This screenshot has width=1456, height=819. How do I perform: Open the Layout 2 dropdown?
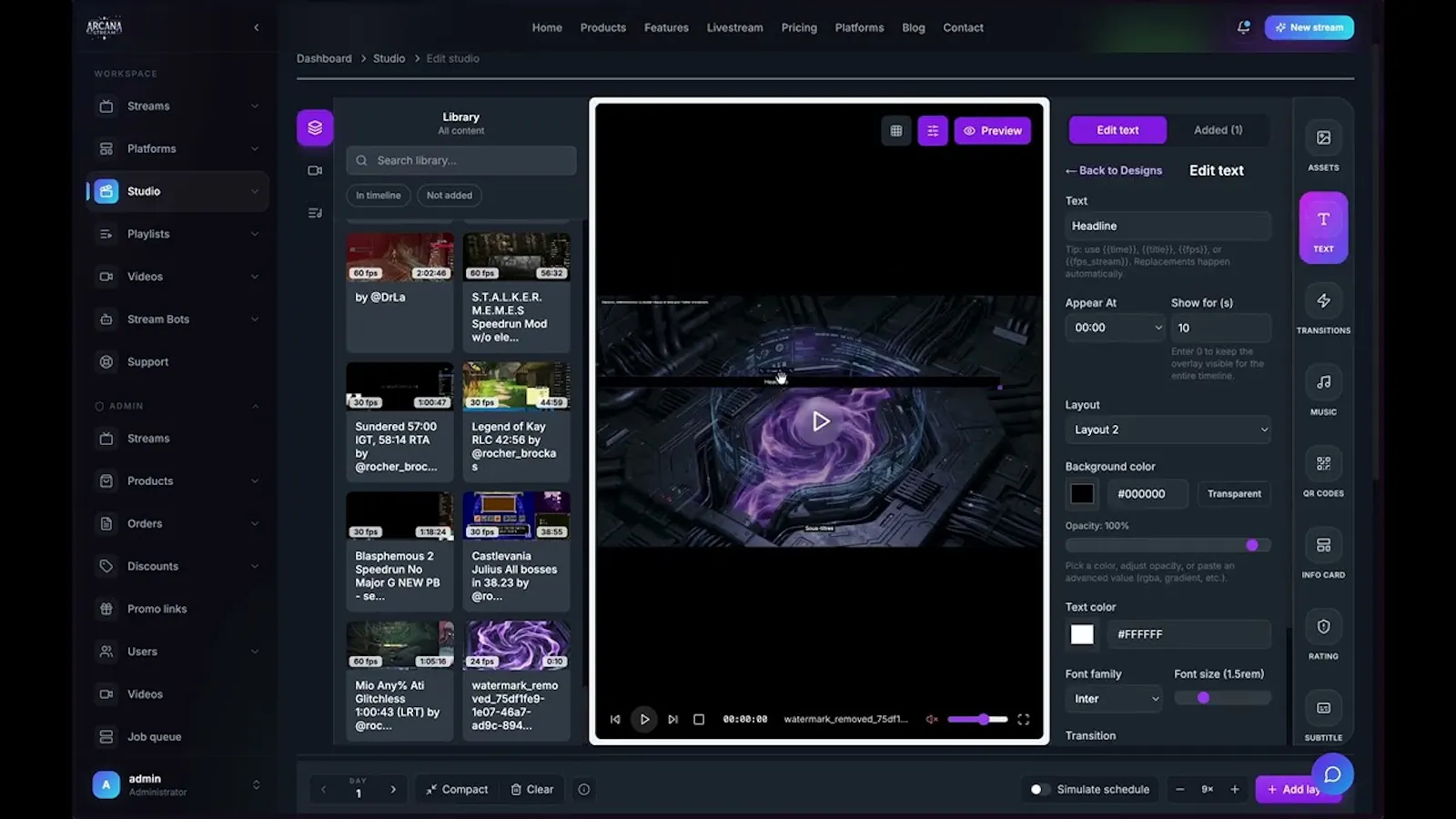tap(1168, 430)
